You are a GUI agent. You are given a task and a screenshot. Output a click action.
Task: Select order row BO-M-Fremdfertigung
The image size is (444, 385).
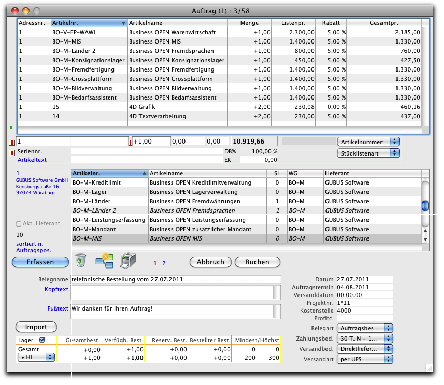[x=220, y=70]
